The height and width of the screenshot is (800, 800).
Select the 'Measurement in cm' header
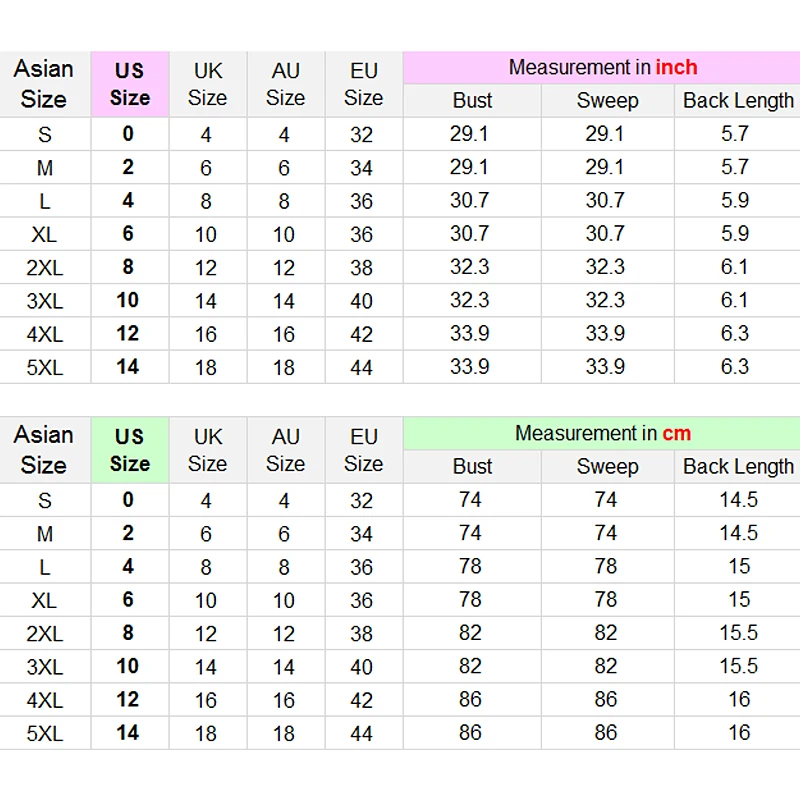pos(602,433)
